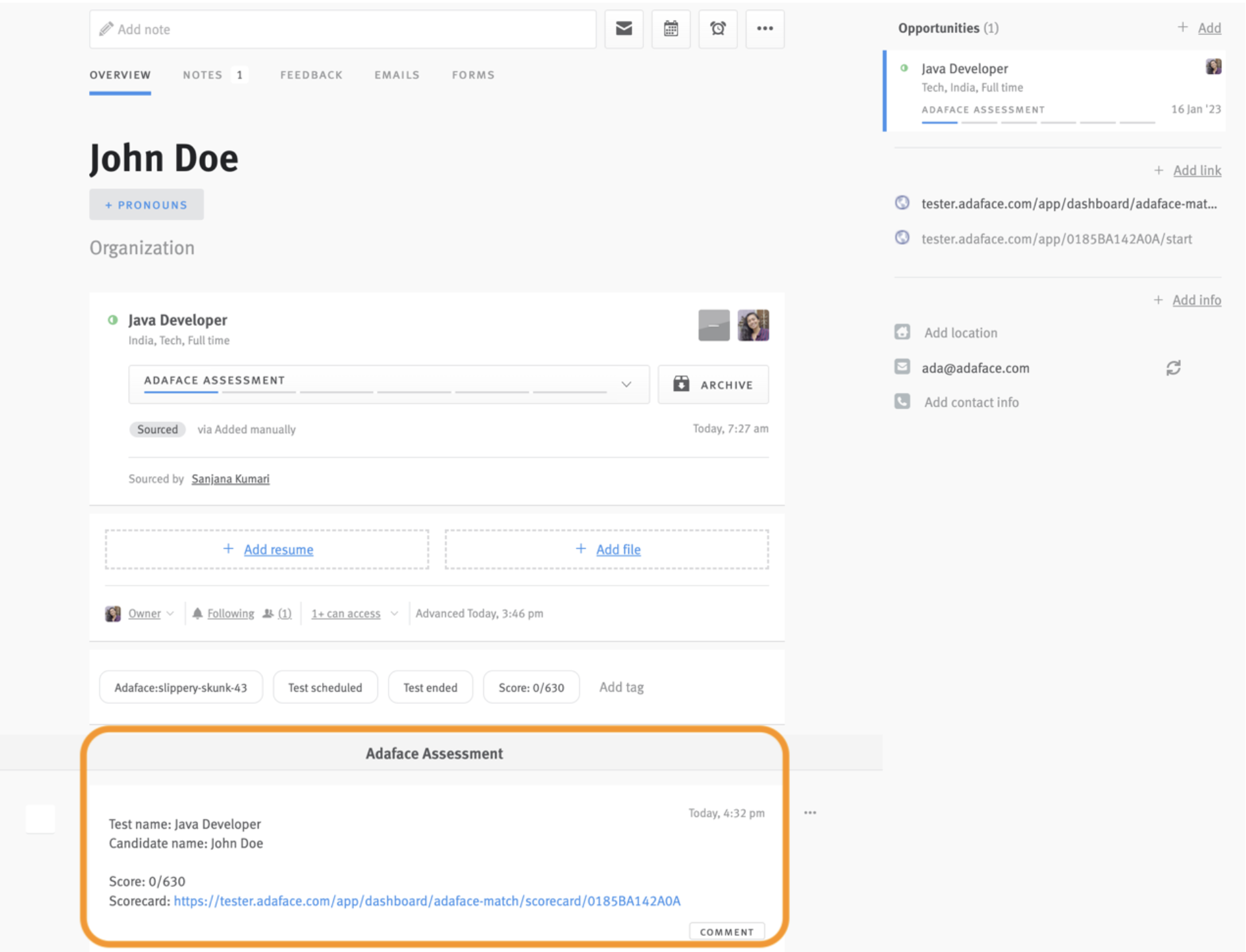Click the Sourced badge
1246x952 pixels.
click(157, 429)
